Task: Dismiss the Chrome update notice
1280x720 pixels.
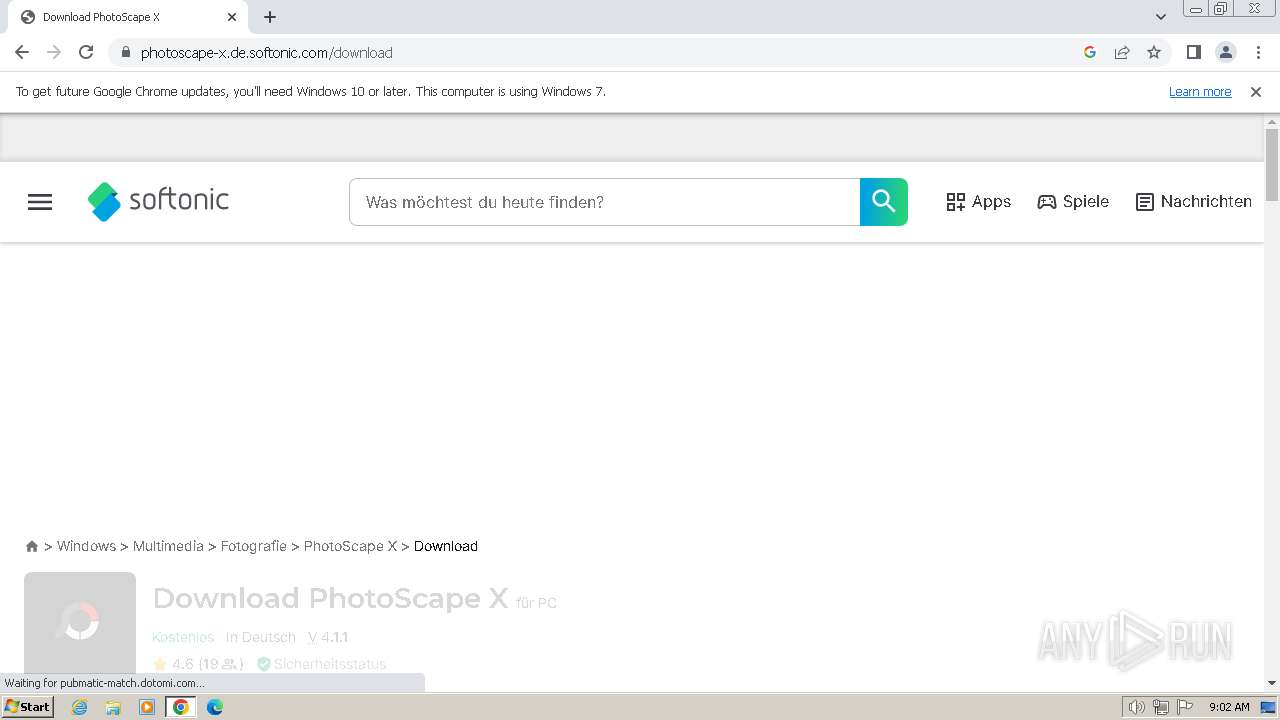Action: pyautogui.click(x=1256, y=92)
